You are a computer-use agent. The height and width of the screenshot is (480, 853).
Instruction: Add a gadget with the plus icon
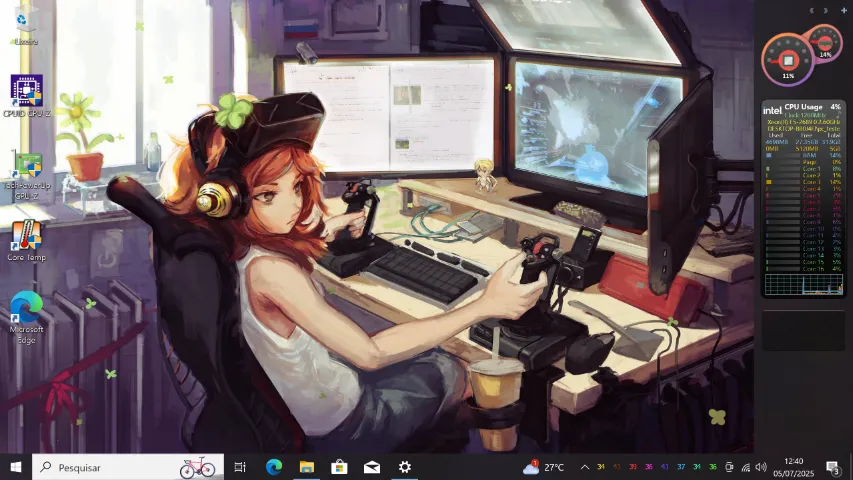(844, 10)
